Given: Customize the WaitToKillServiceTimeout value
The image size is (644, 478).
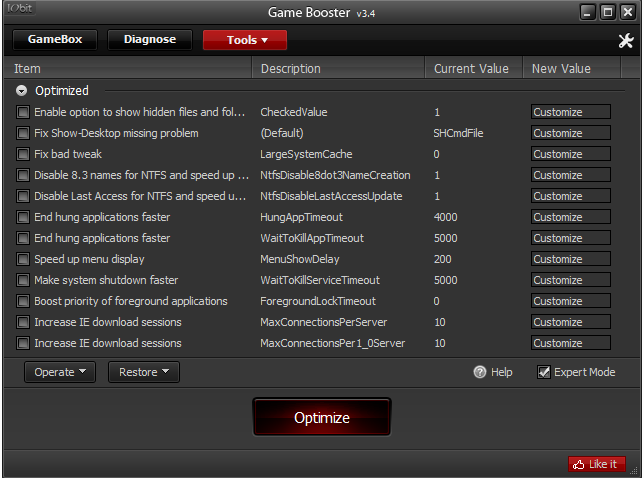Looking at the screenshot, I should [x=570, y=280].
